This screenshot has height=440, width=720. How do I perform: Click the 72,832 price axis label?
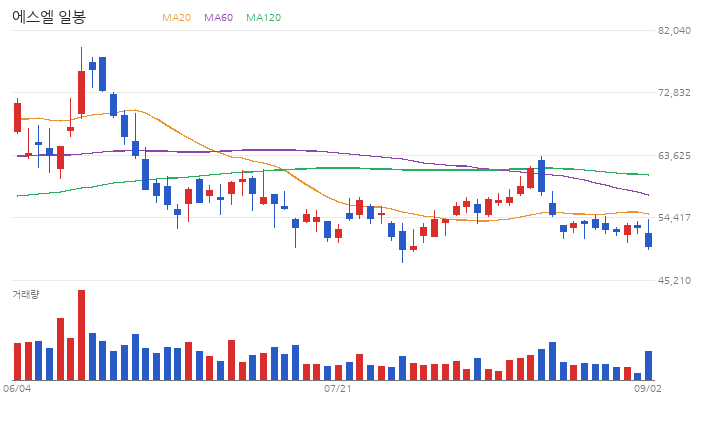tap(674, 93)
